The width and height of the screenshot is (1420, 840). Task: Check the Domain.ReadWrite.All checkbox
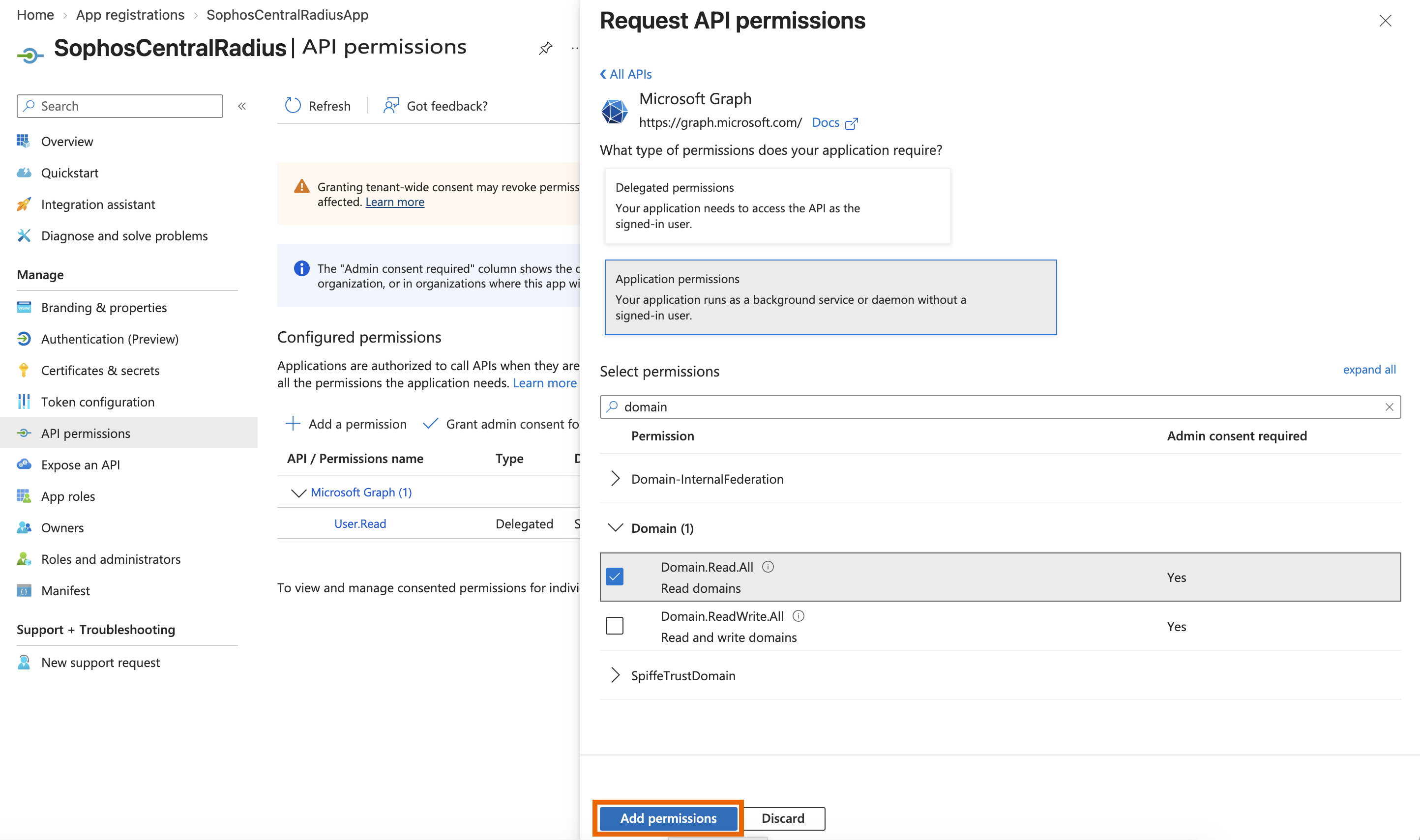[614, 626]
